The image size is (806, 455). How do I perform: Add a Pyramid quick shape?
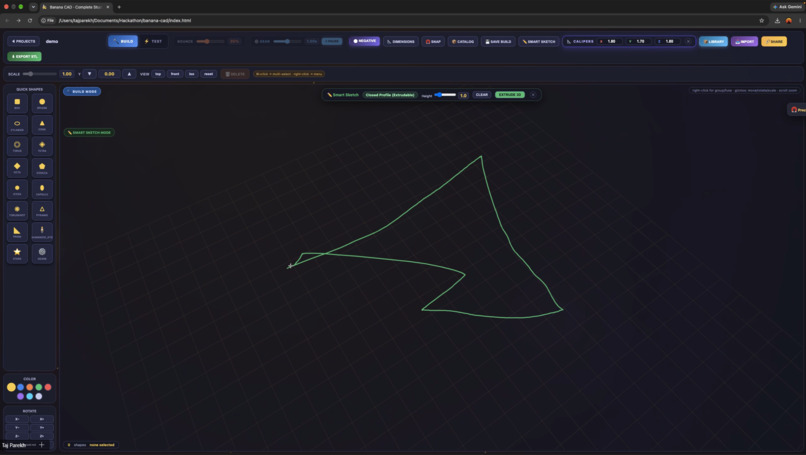42,211
